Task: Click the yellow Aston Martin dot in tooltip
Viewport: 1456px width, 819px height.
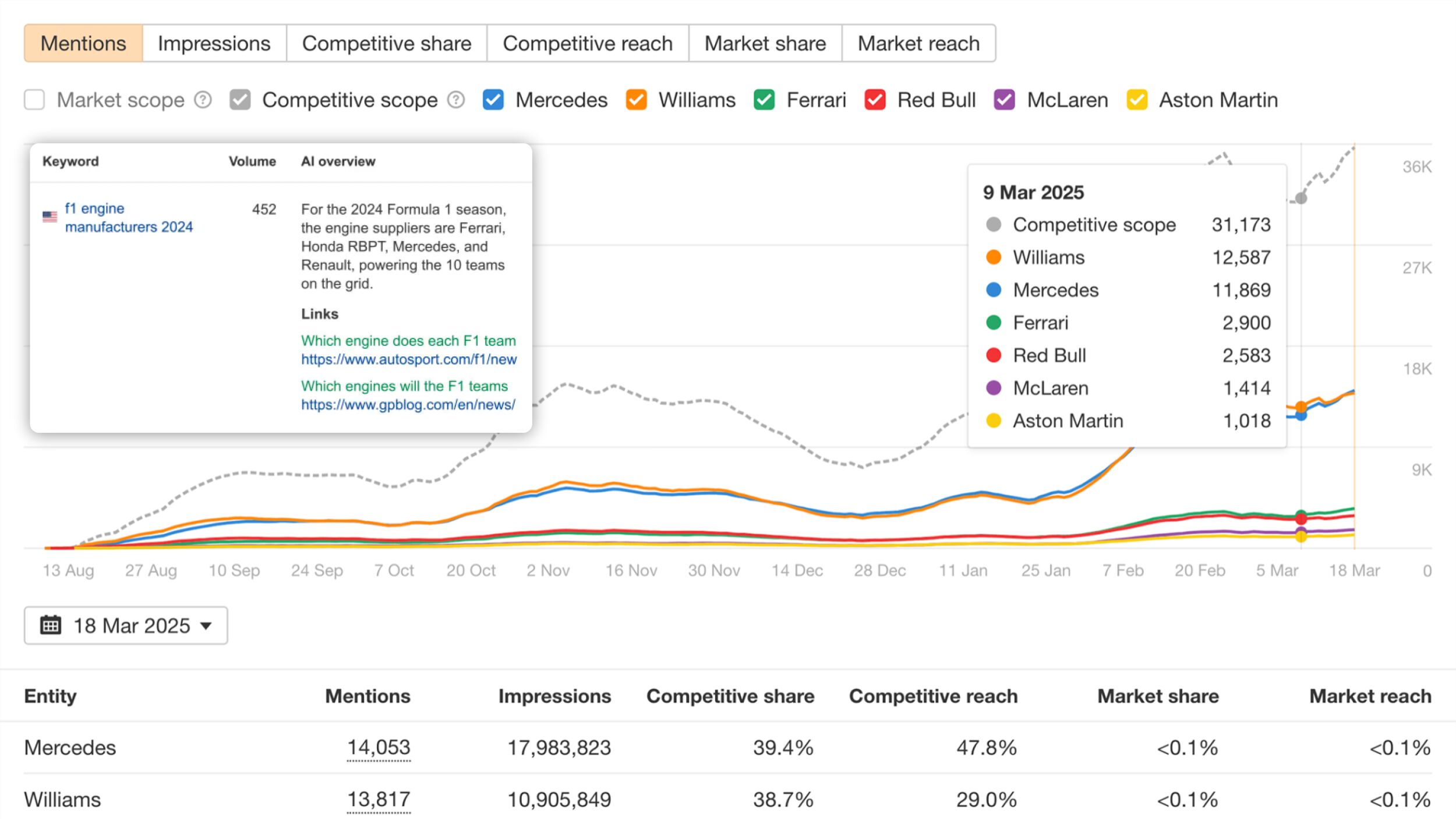Action: pyautogui.click(x=992, y=421)
